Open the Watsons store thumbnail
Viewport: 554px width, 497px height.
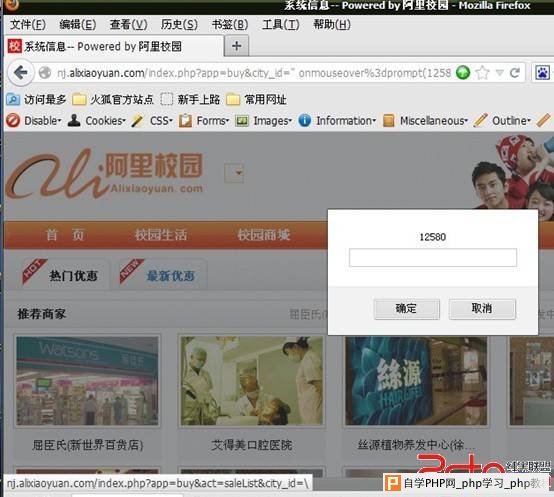tap(87, 381)
